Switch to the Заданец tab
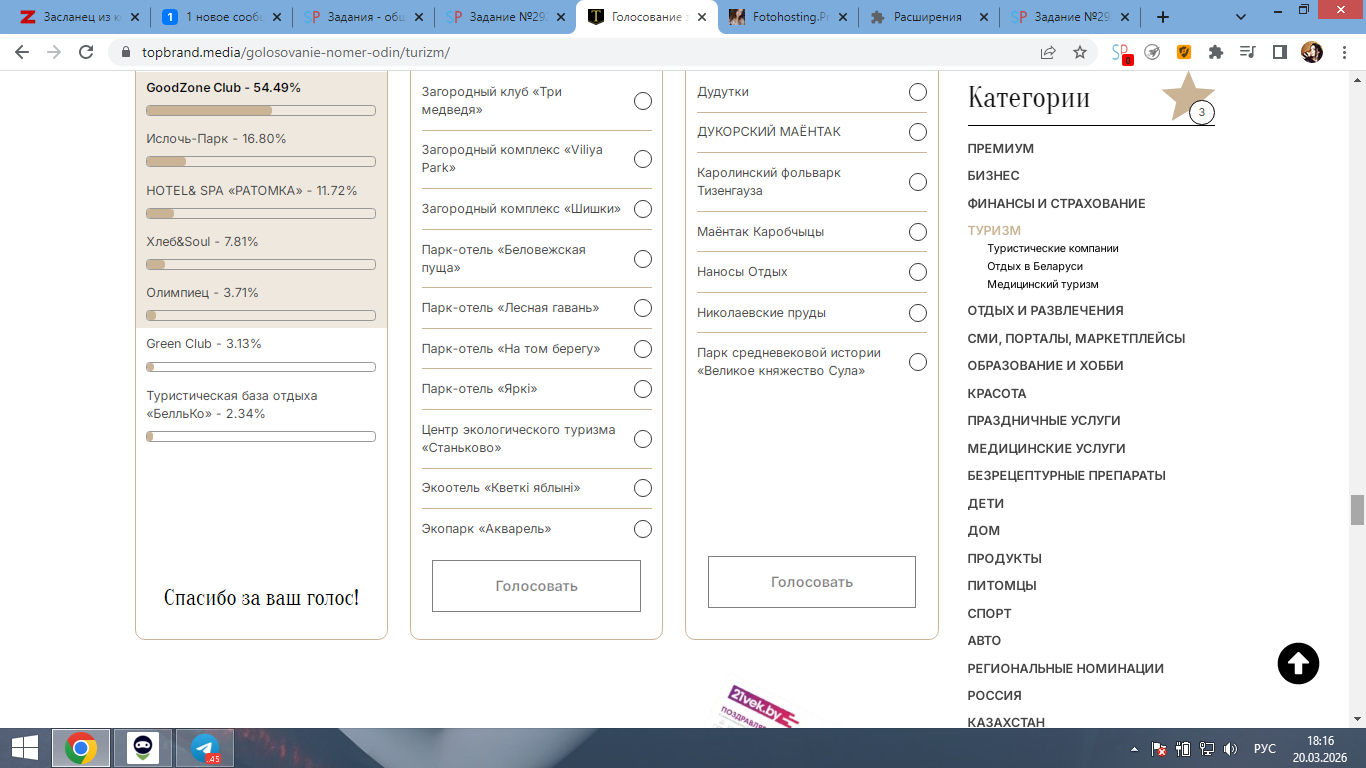The image size is (1366, 768). click(82, 17)
